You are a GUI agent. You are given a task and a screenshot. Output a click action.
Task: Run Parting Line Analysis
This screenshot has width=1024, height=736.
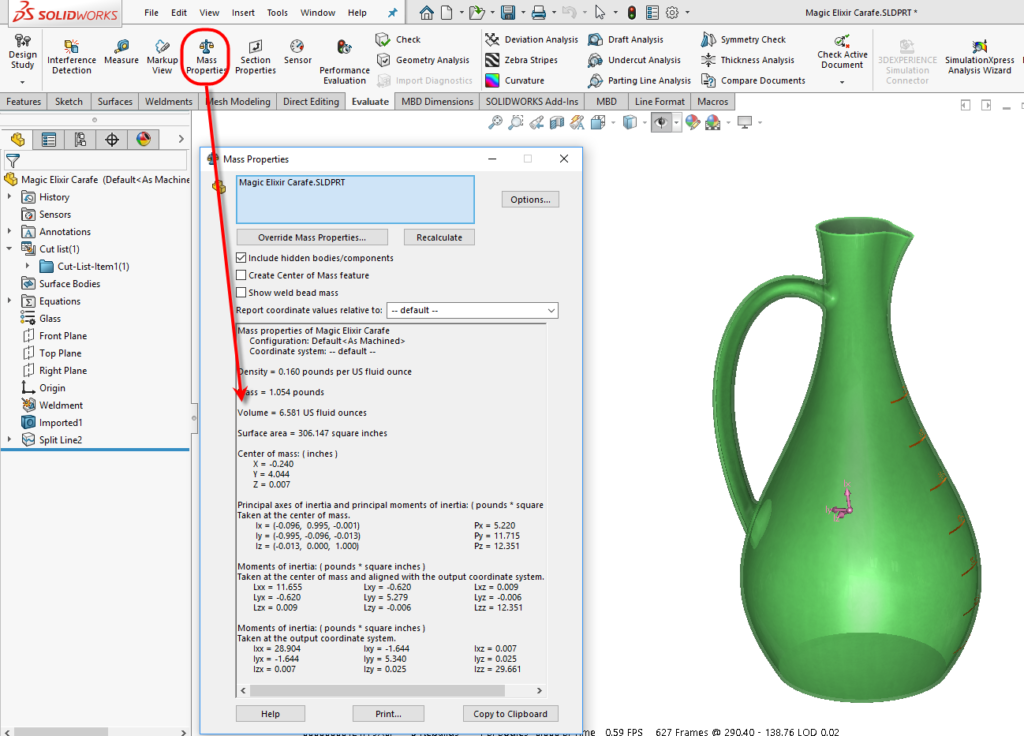click(639, 80)
